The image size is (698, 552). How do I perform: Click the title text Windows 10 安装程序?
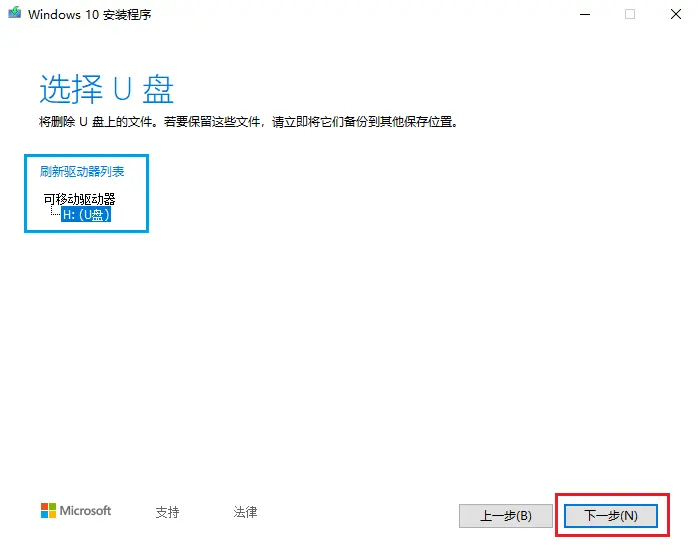(90, 15)
